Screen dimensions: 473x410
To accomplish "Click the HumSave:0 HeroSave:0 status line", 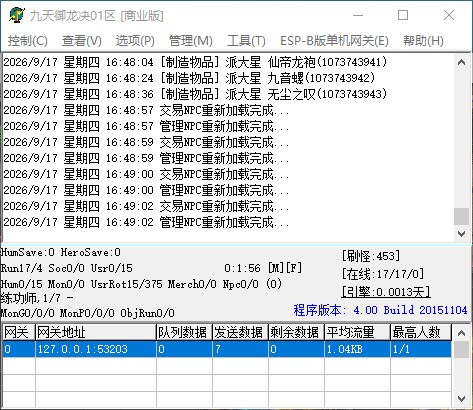I will click(x=61, y=252).
